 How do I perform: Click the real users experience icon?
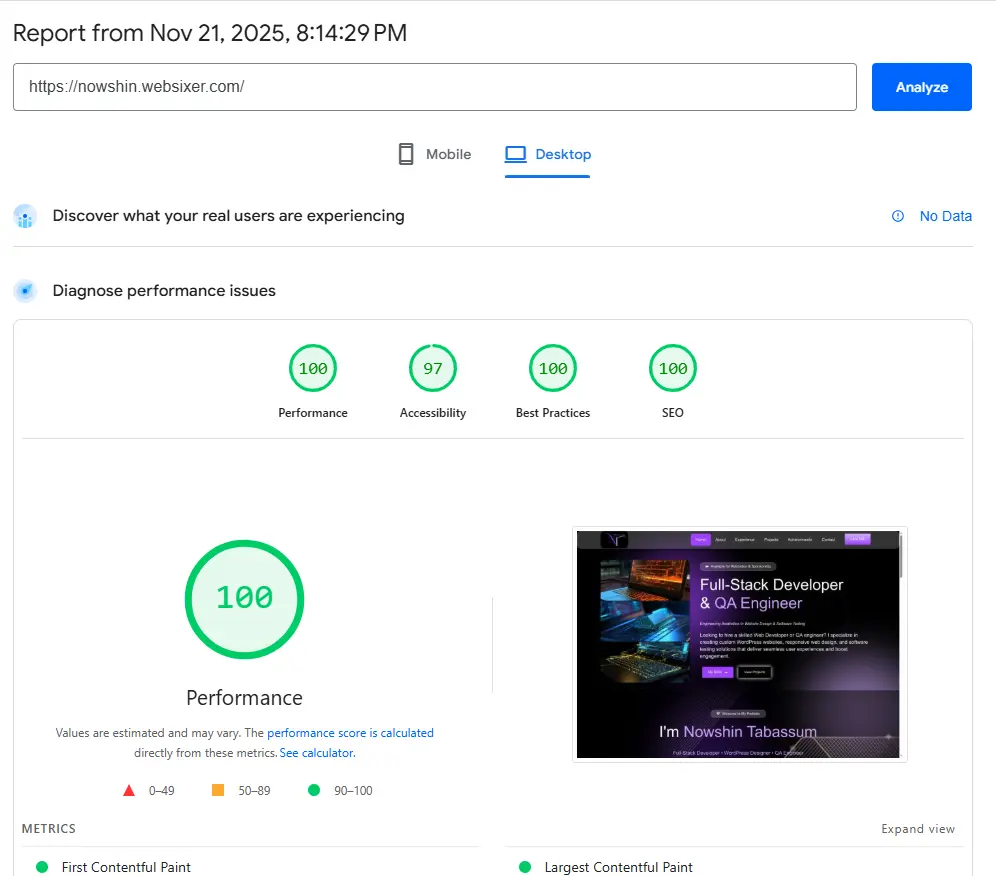pos(25,216)
